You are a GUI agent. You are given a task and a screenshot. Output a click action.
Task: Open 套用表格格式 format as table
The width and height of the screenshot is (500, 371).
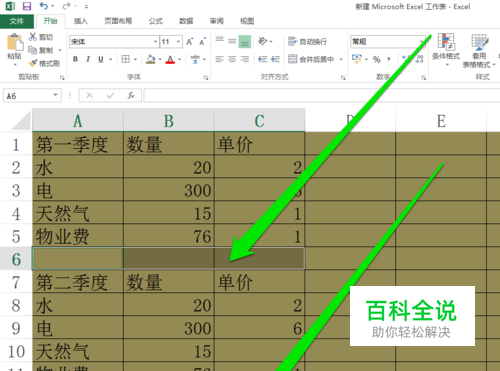tap(479, 51)
